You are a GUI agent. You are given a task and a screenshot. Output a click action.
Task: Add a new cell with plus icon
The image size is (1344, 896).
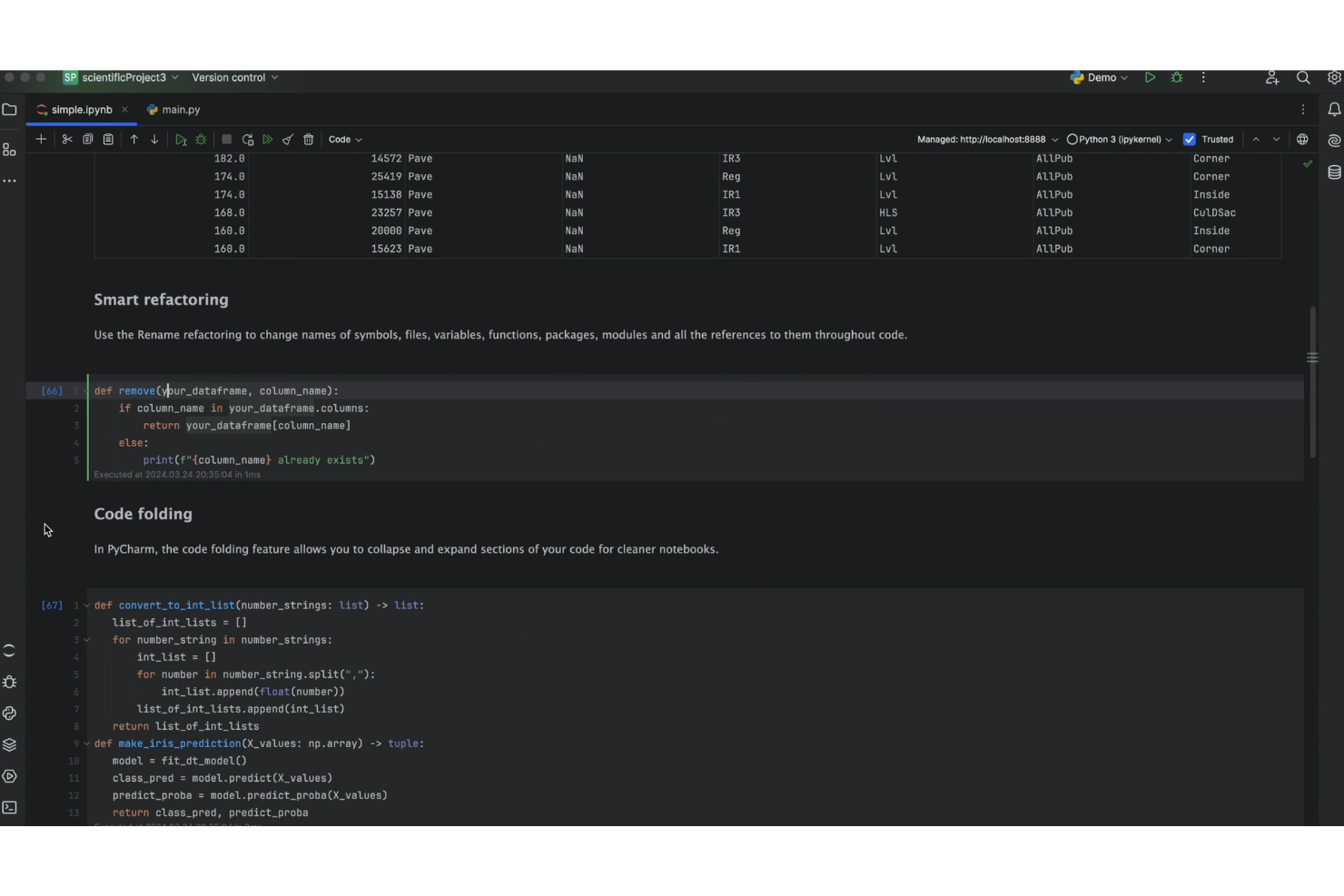pyautogui.click(x=41, y=140)
